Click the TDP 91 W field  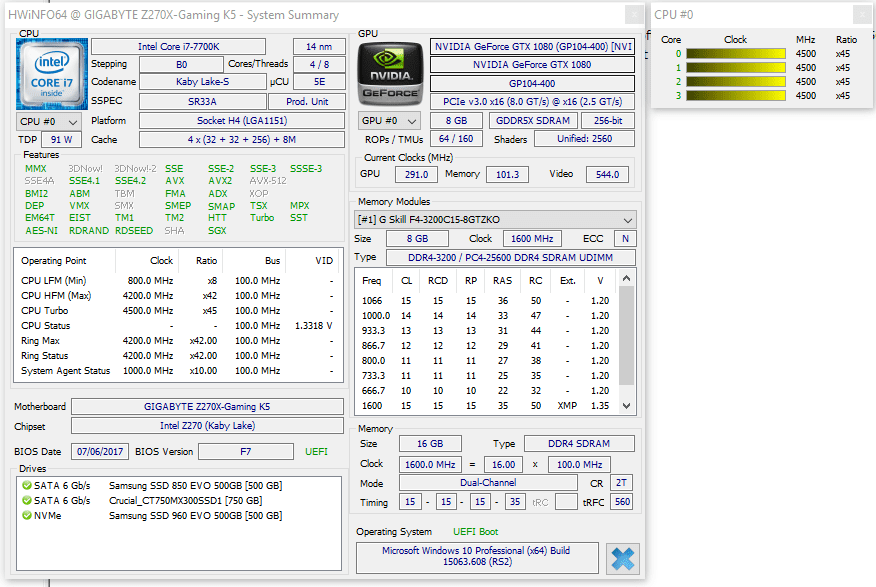[x=61, y=140]
